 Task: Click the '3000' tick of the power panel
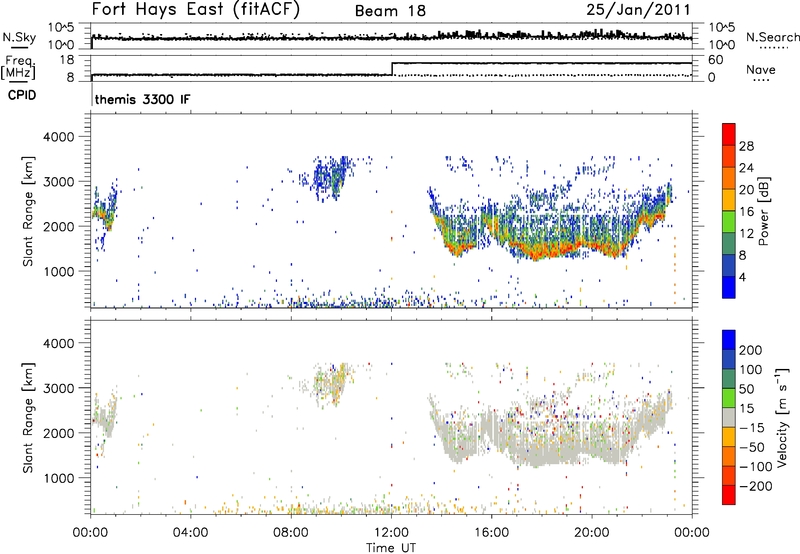coord(59,182)
